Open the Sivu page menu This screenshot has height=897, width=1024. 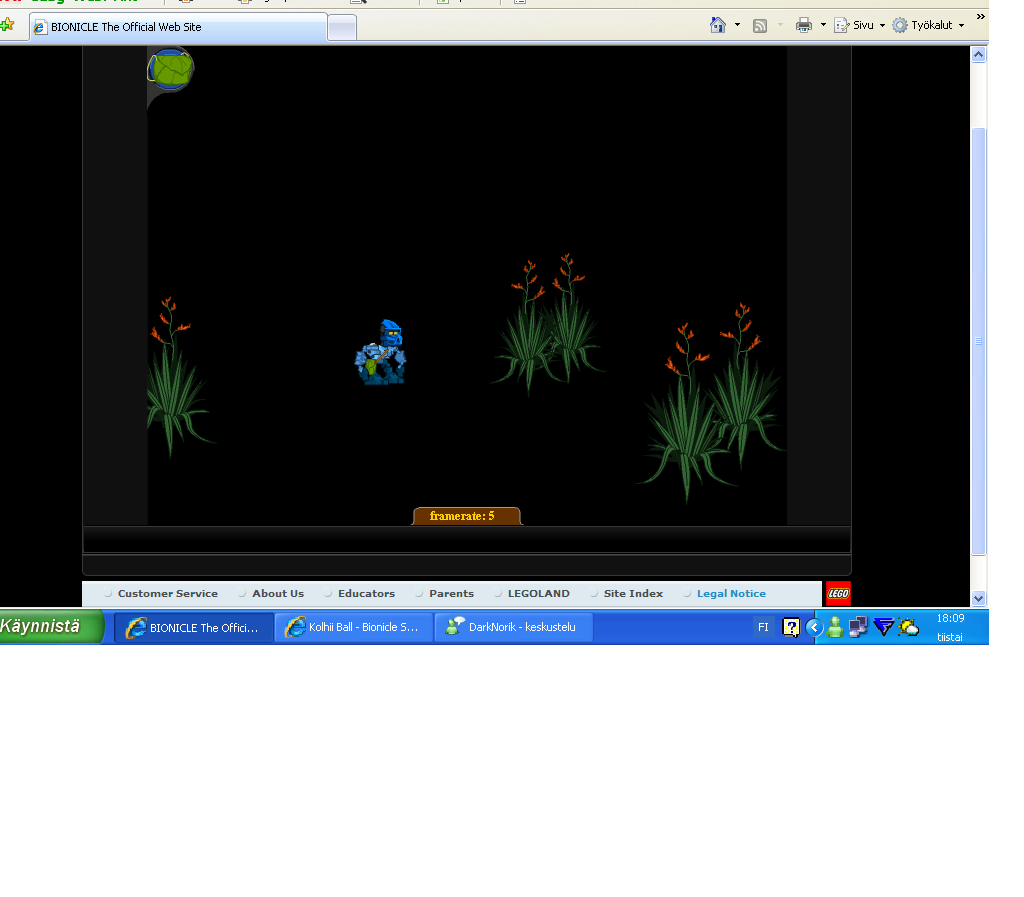point(859,25)
